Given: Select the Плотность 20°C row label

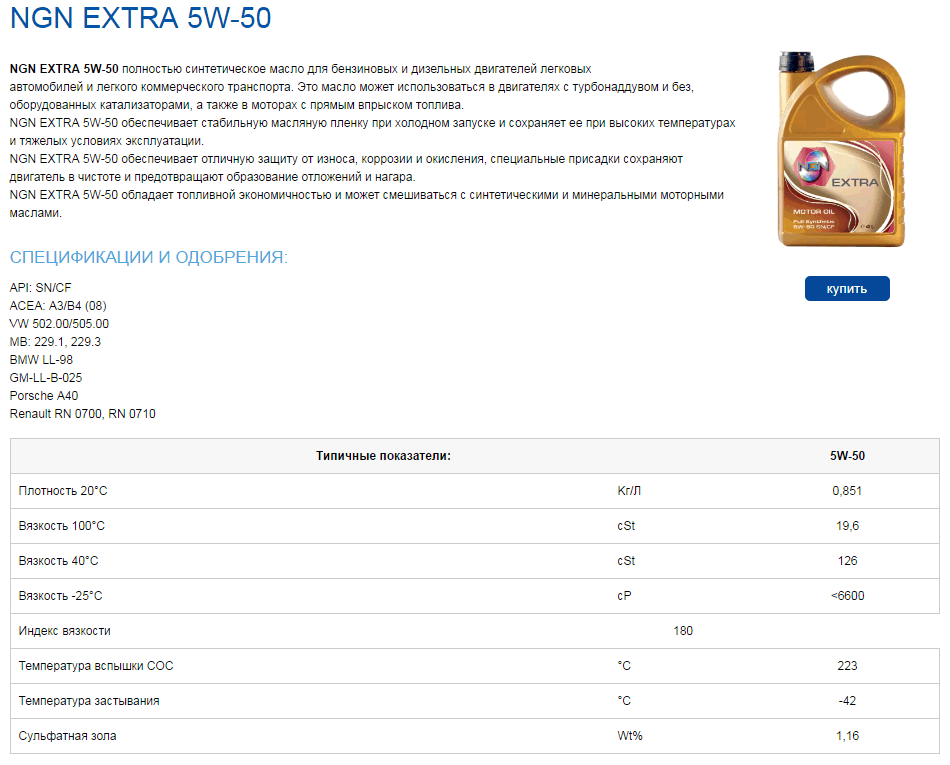Looking at the screenshot, I should pyautogui.click(x=63, y=491).
